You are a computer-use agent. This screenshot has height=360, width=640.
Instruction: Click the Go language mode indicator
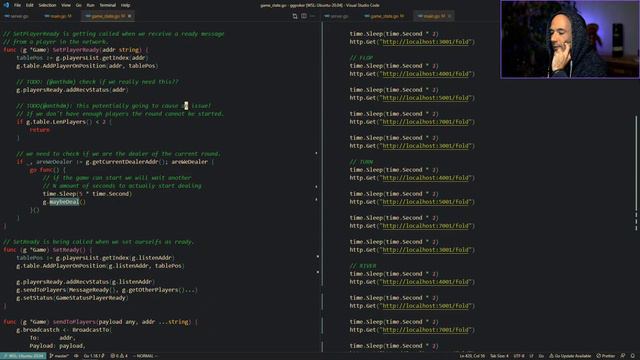point(541,356)
